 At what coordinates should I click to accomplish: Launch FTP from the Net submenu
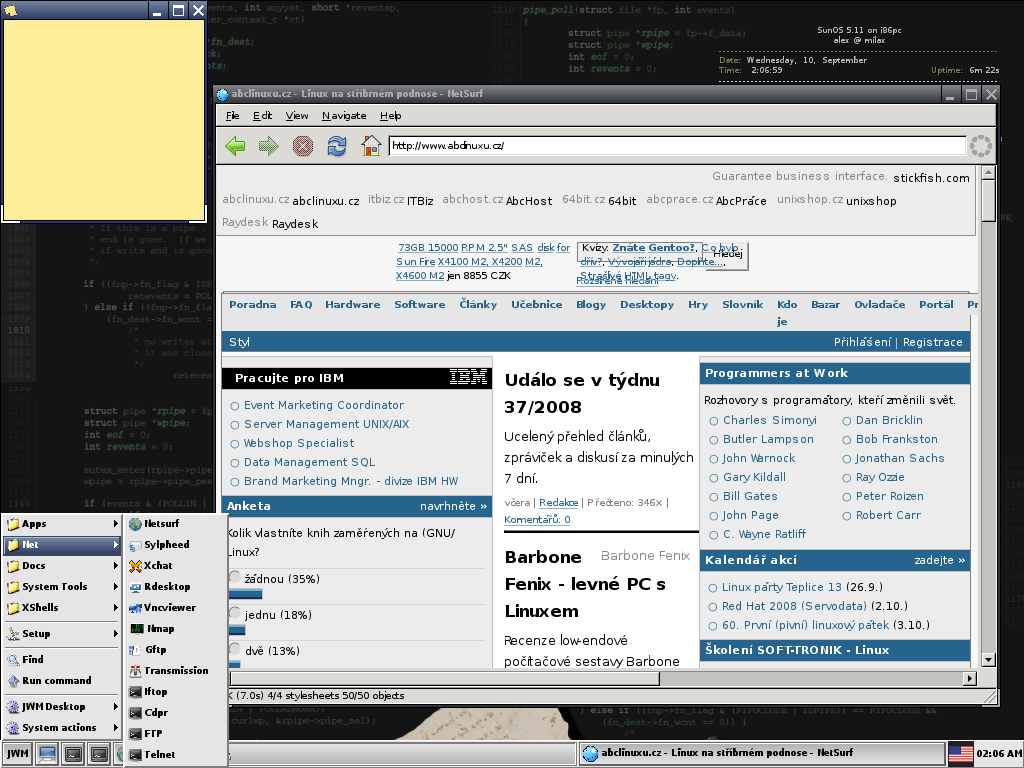point(175,733)
